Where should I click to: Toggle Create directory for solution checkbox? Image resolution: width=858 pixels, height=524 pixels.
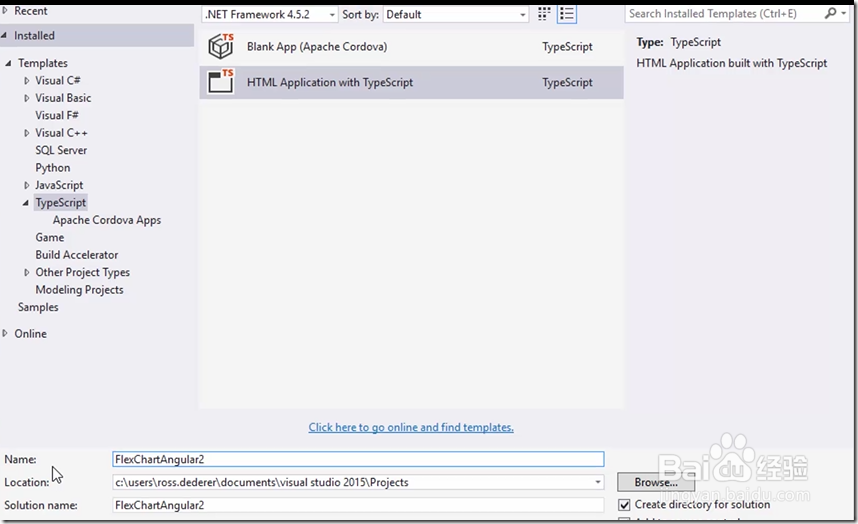tap(624, 504)
